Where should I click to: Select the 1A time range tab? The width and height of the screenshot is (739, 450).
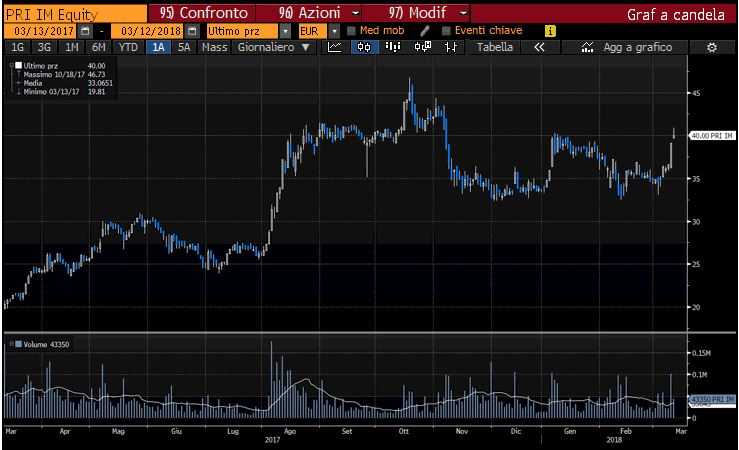[158, 47]
